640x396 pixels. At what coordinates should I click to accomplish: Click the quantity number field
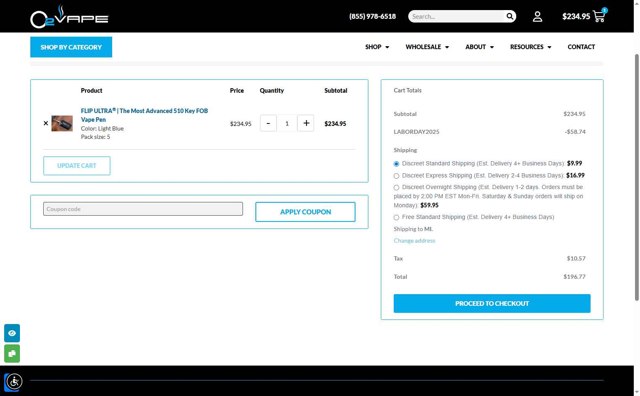click(287, 123)
